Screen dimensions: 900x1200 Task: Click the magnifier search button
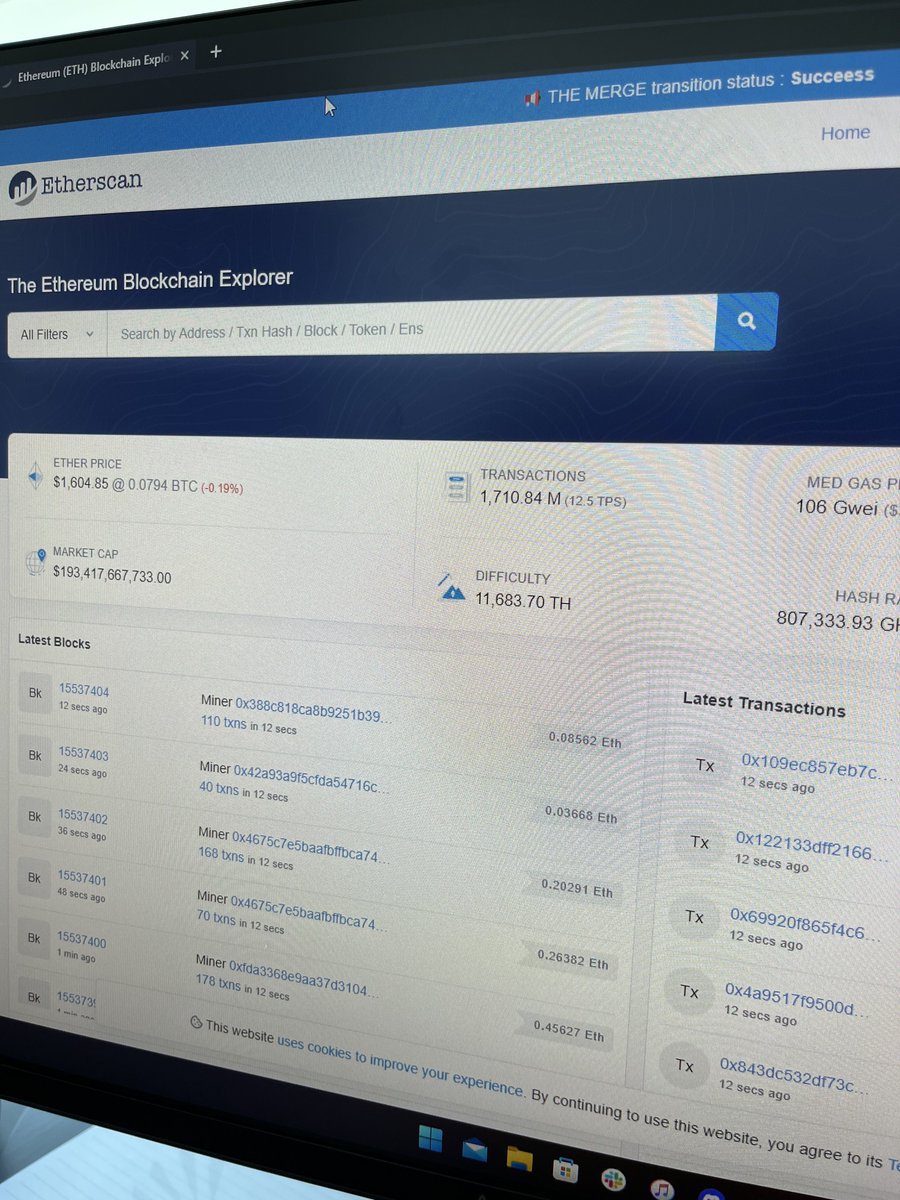(x=746, y=321)
